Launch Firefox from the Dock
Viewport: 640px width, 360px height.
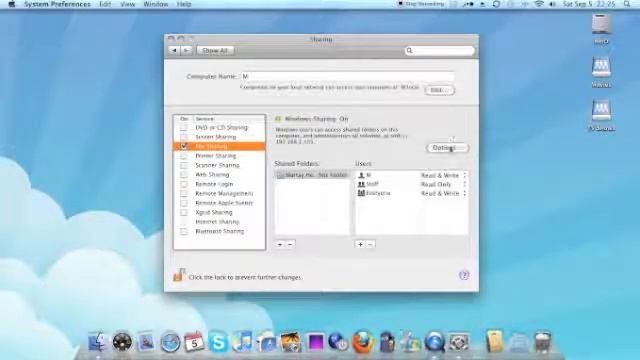pyautogui.click(x=363, y=342)
